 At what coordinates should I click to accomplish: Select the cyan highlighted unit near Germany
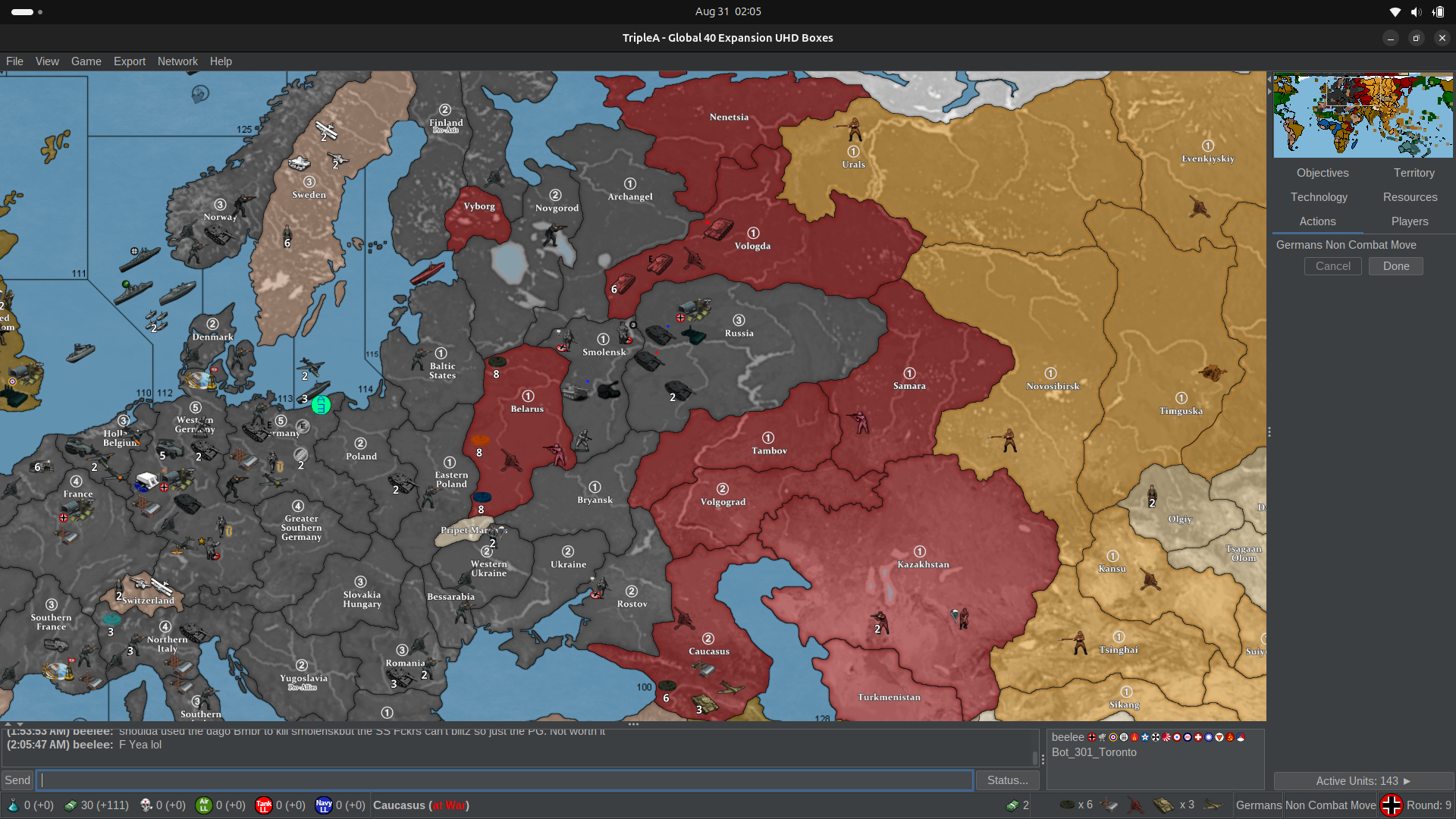coord(321,405)
